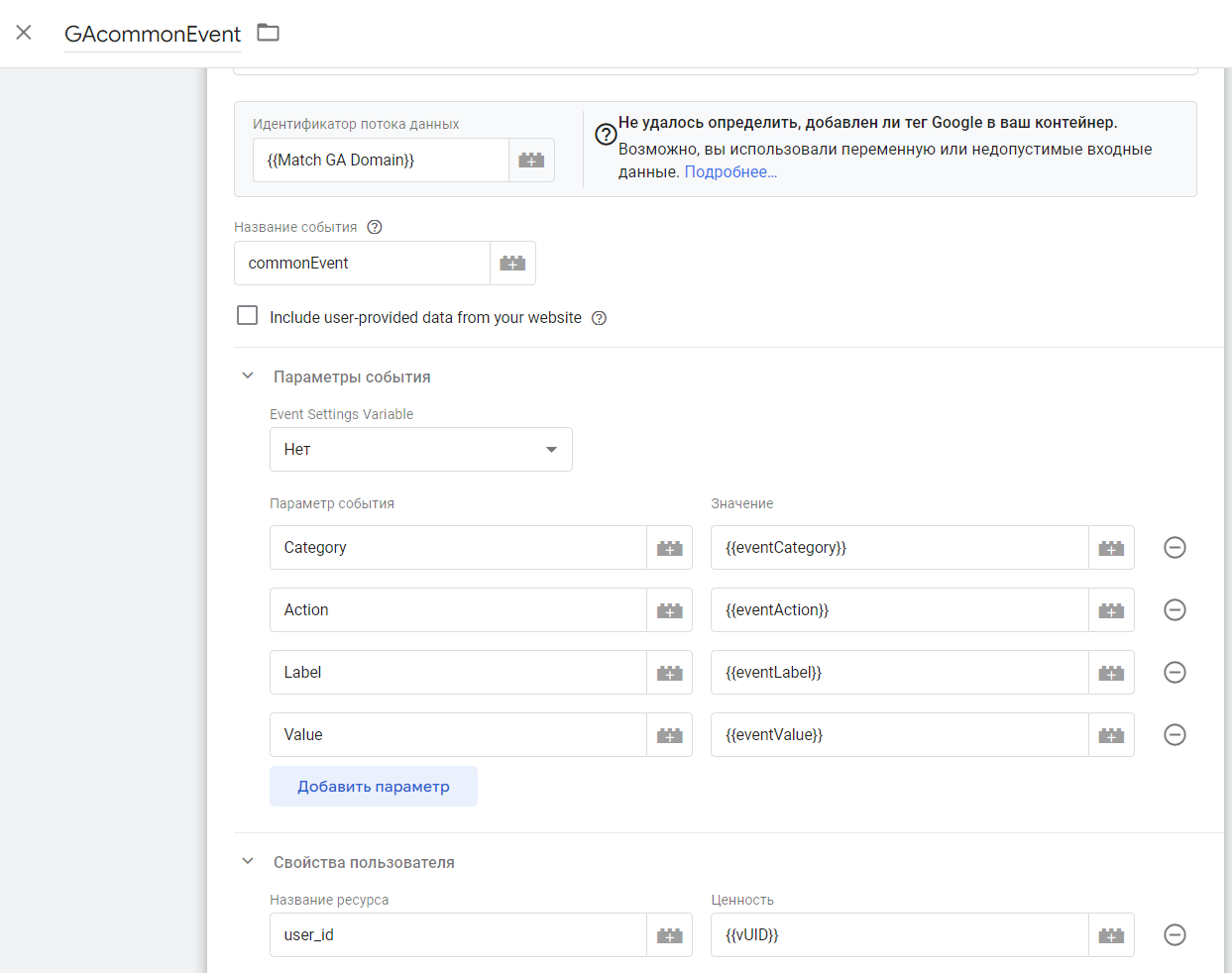This screenshot has width=1232, height=973.
Task: Click the eventLabel value input field
Action: click(899, 673)
